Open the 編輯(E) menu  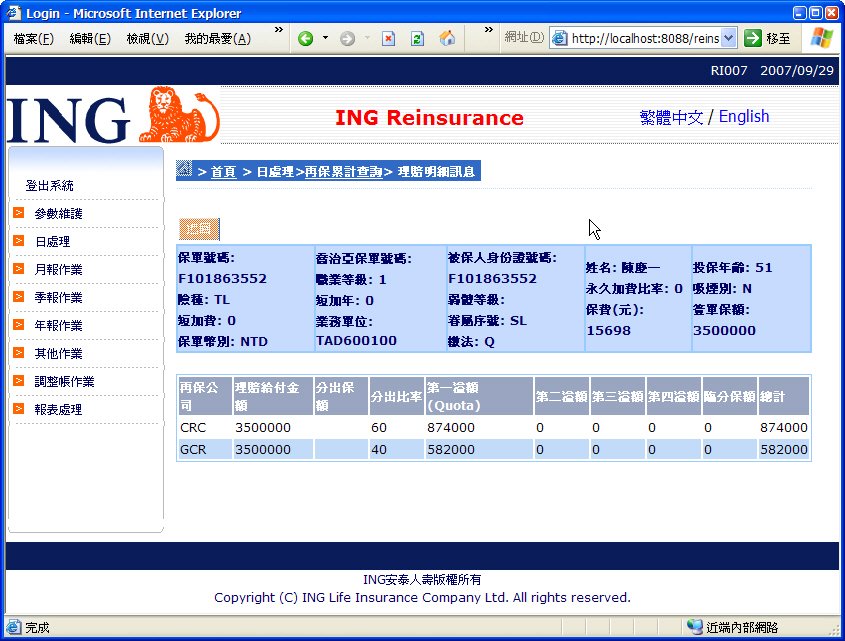(90, 39)
